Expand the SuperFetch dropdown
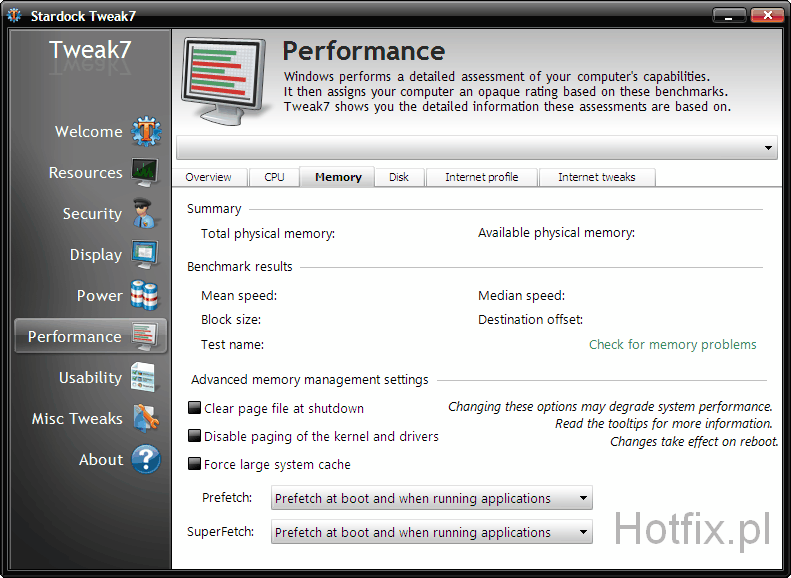The width and height of the screenshot is (791, 578). pyautogui.click(x=432, y=532)
